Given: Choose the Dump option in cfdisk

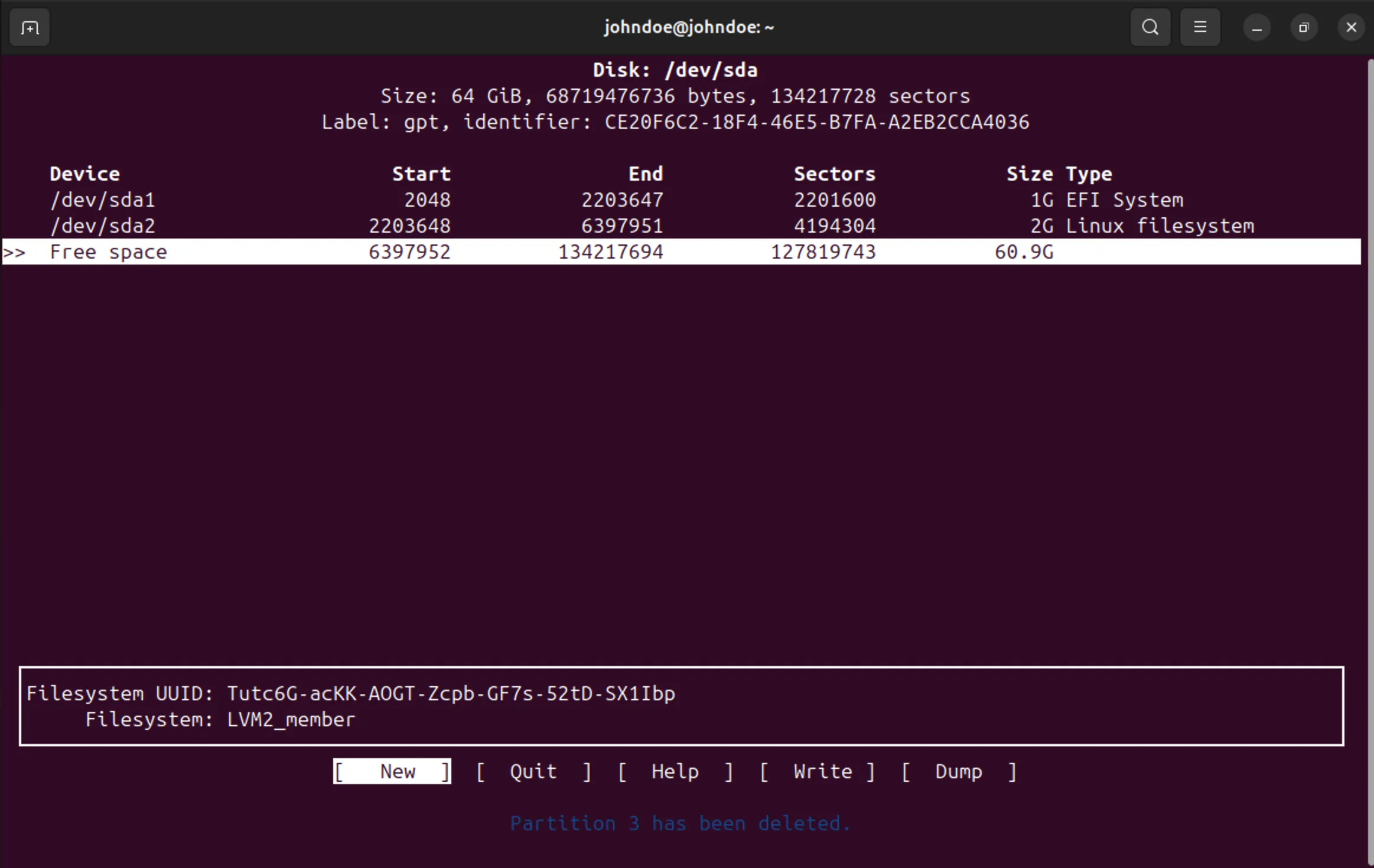Looking at the screenshot, I should coord(958,771).
